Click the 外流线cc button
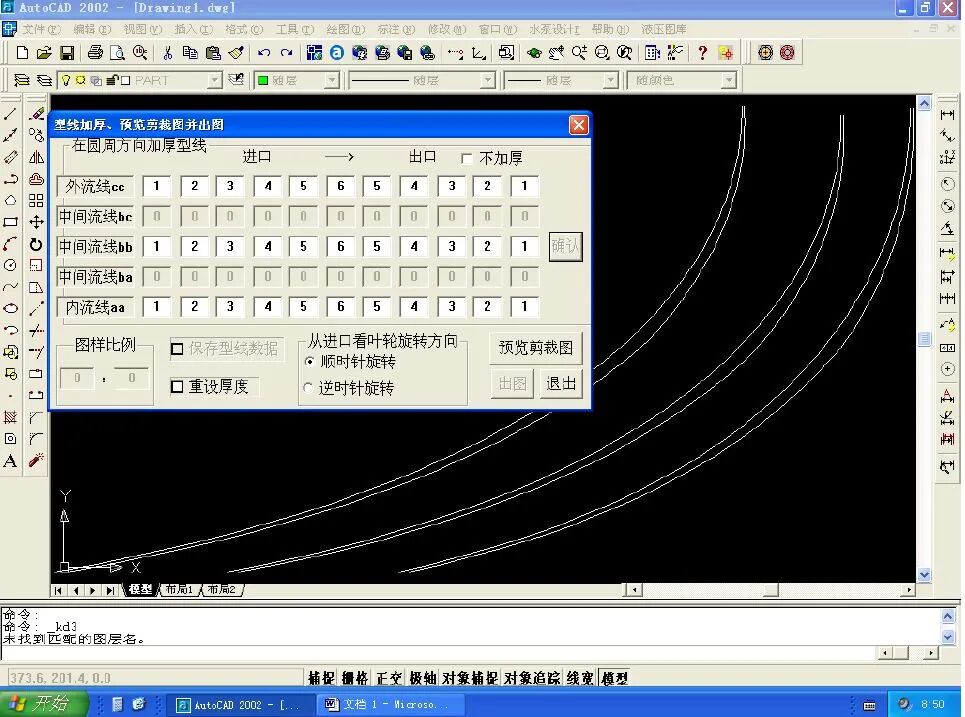The height and width of the screenshot is (717, 965). click(95, 186)
